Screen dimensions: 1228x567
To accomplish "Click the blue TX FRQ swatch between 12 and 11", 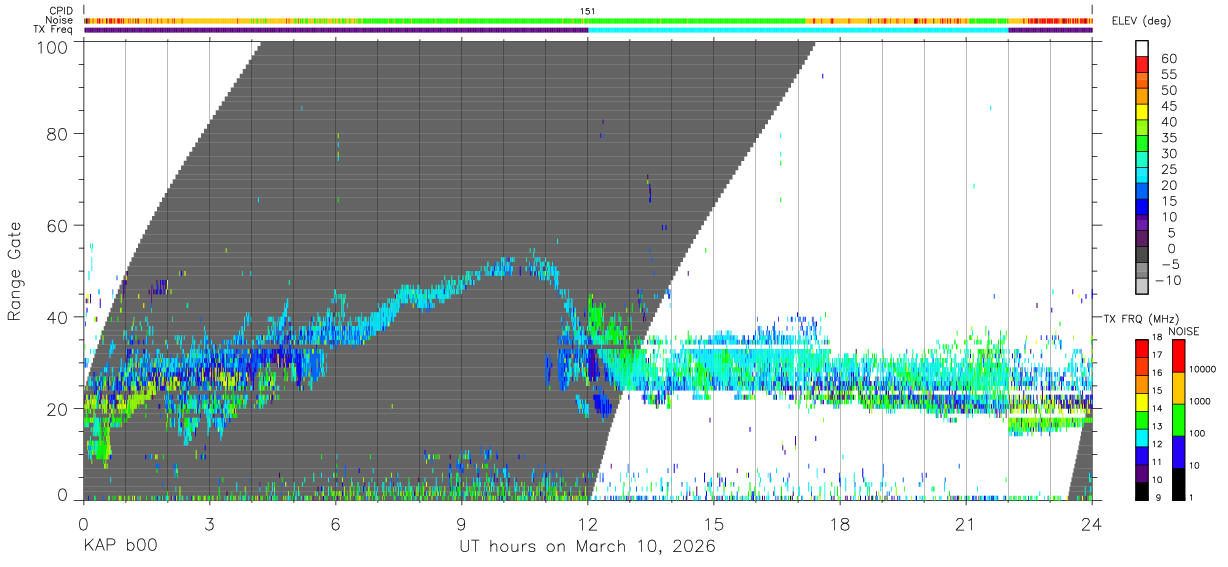I will coord(1142,456).
